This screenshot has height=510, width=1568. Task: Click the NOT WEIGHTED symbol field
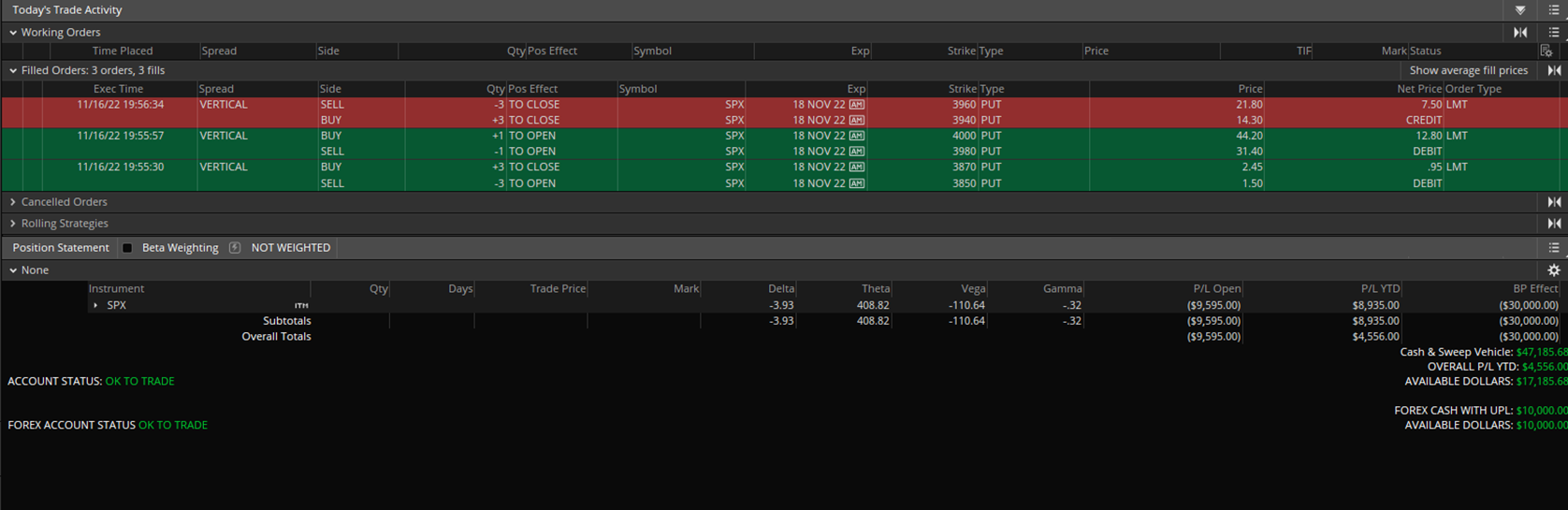click(290, 248)
